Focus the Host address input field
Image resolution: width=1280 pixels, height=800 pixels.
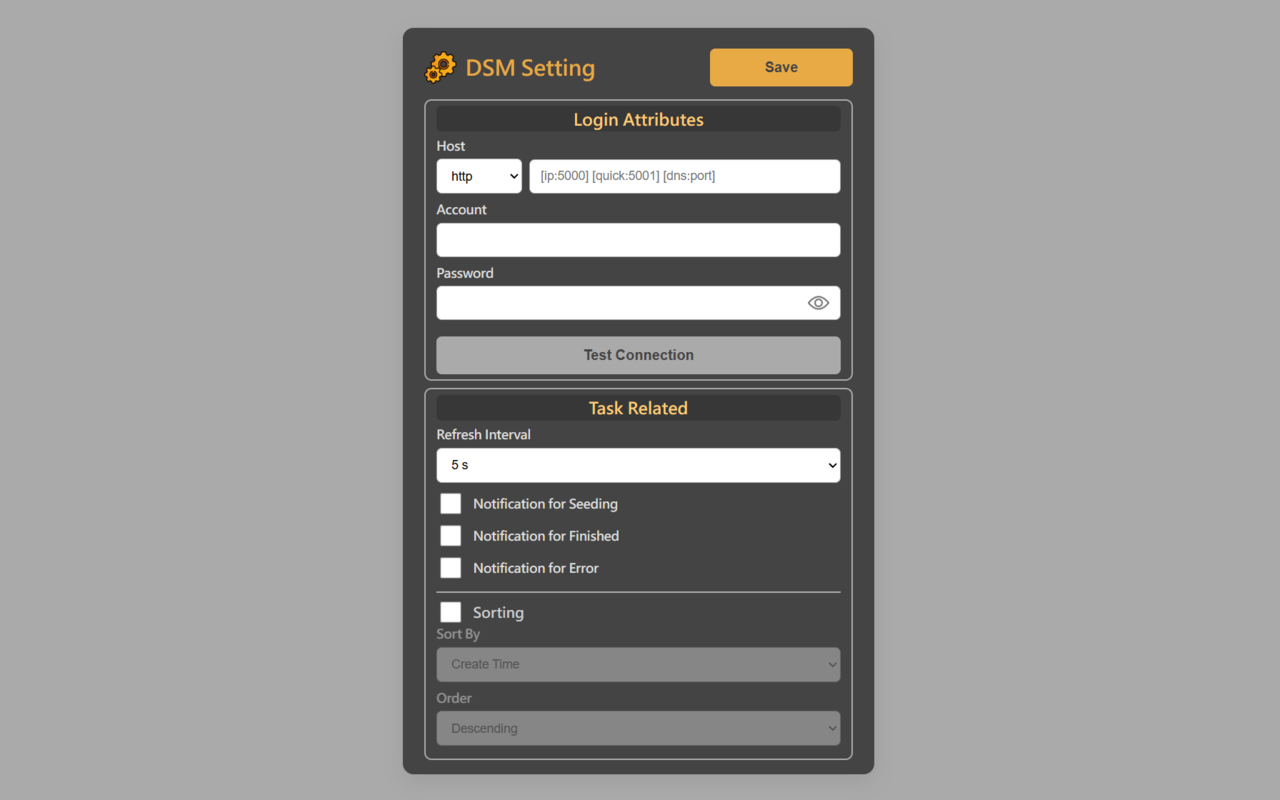coord(685,176)
